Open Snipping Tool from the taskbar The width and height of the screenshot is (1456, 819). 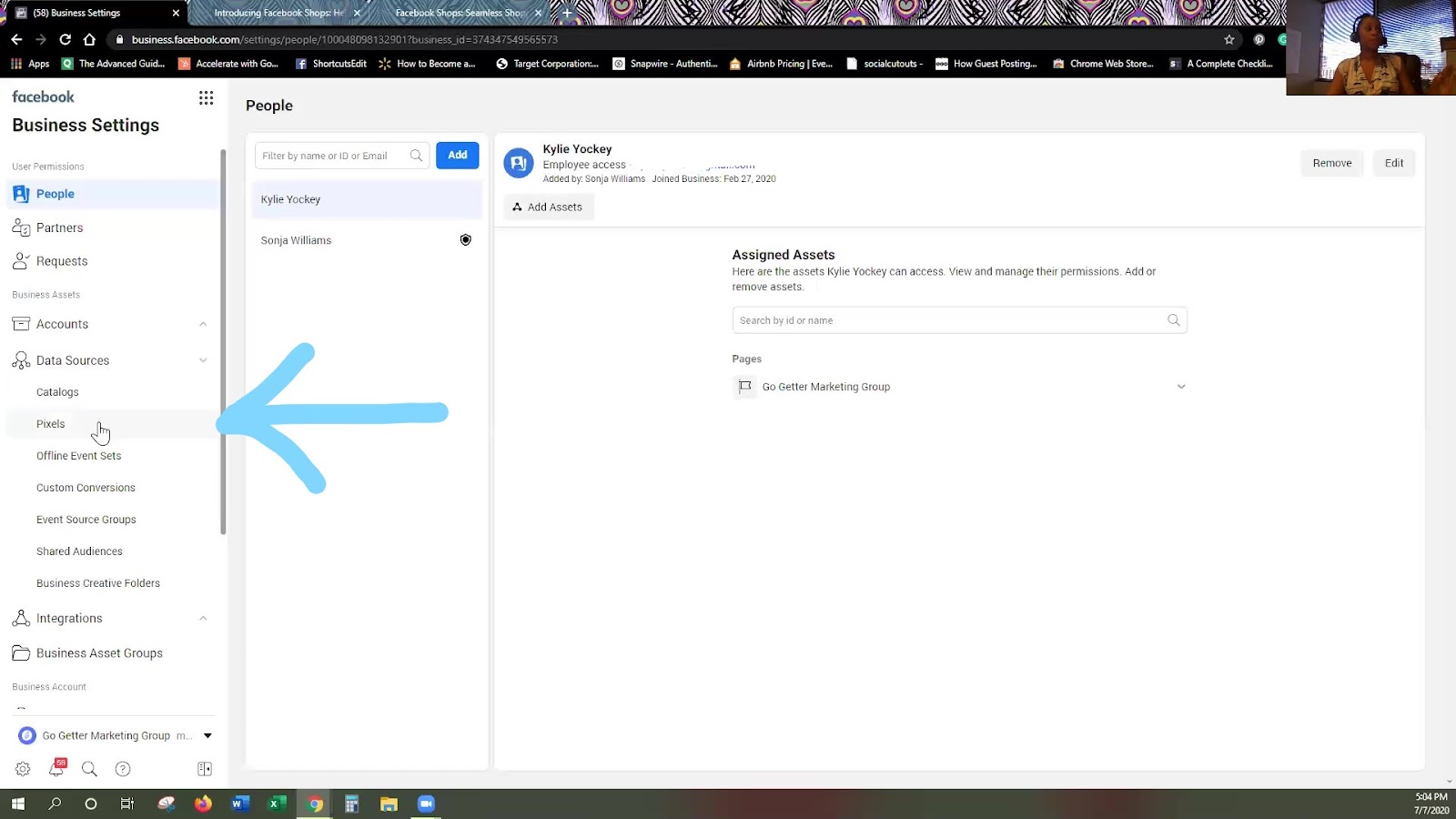166,804
